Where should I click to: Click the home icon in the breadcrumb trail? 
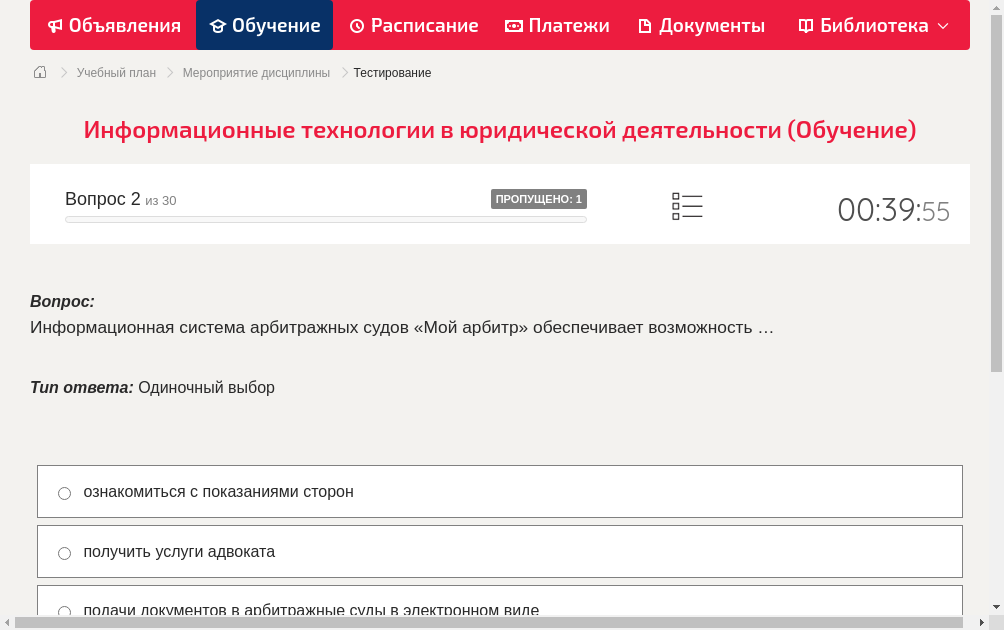tap(39, 72)
